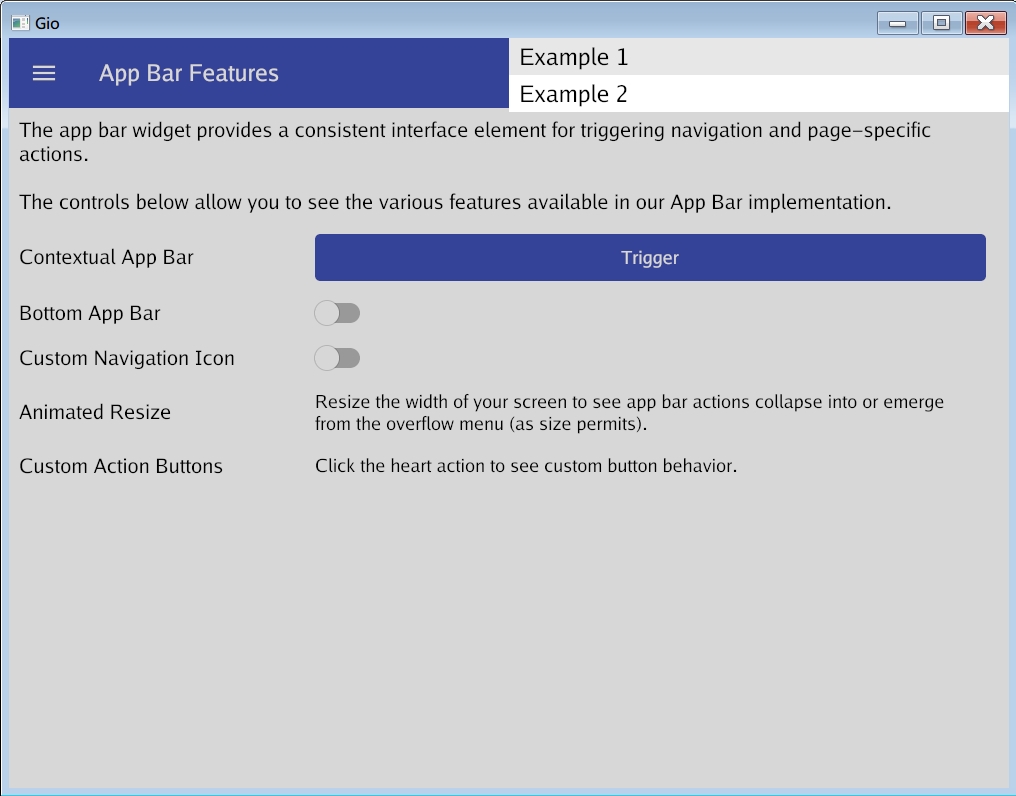This screenshot has width=1016, height=796.
Task: Close the Gio window
Action: 985,23
